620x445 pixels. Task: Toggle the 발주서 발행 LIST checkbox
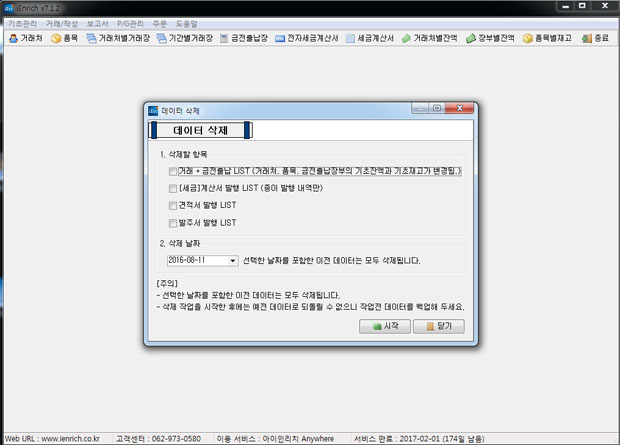pos(173,222)
